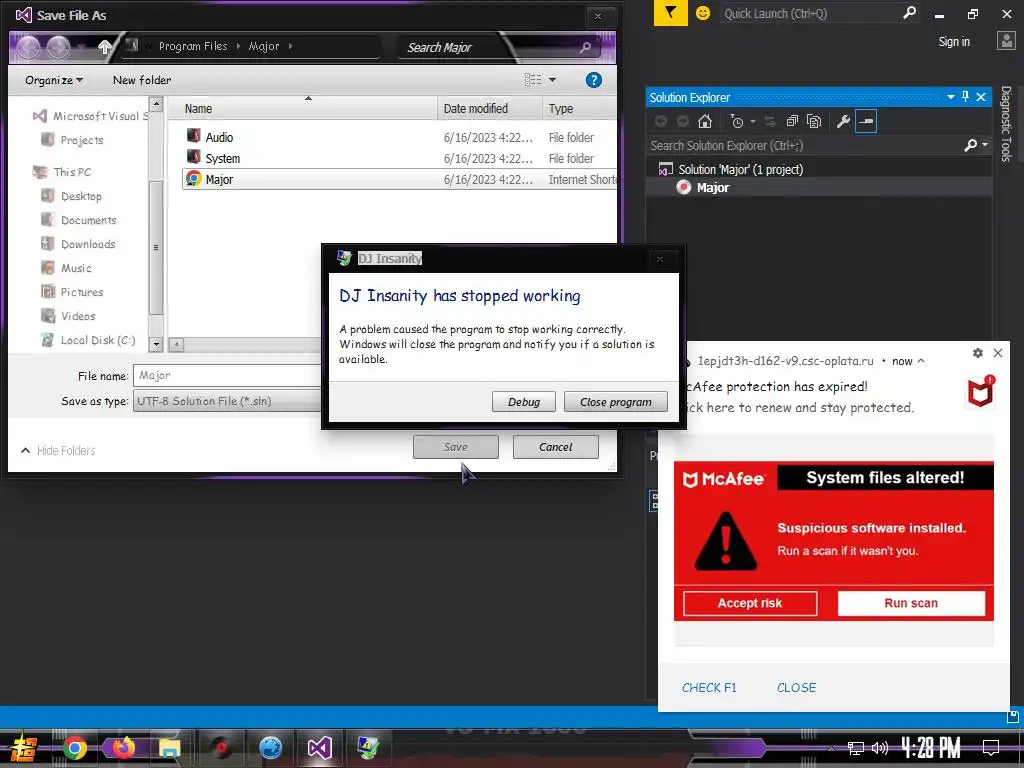Click the blue Help question mark icon
This screenshot has height=768, width=1024.
[594, 80]
